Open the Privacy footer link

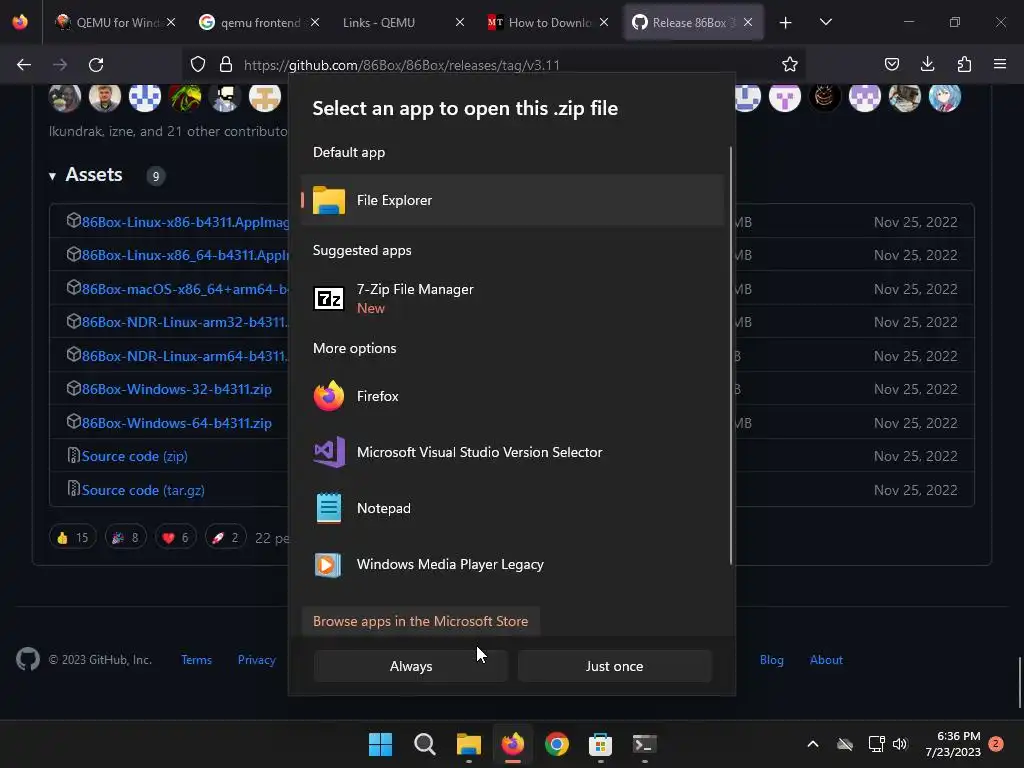click(x=257, y=660)
